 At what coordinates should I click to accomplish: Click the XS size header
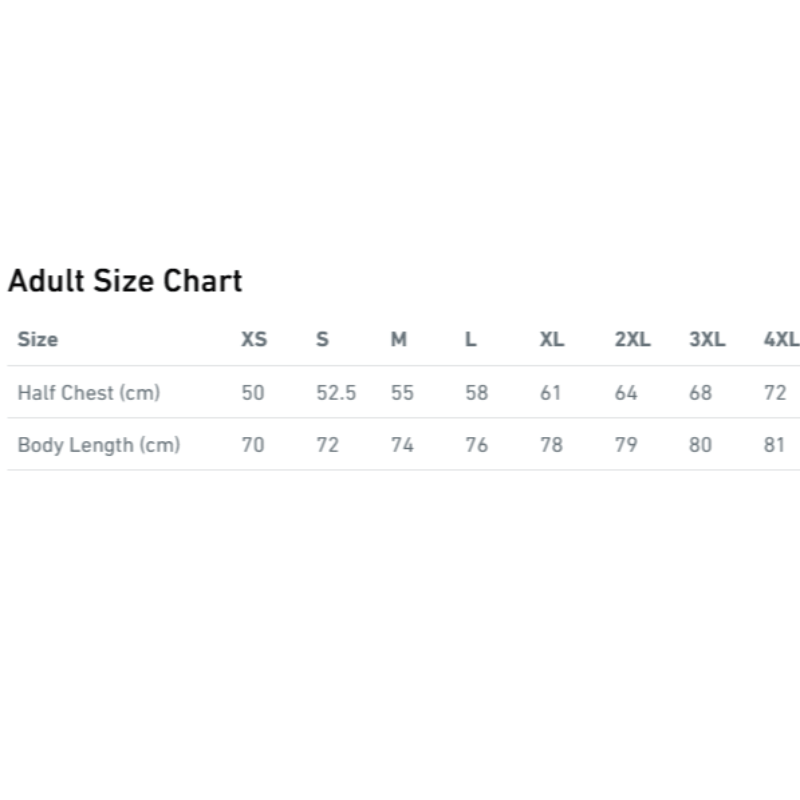[x=254, y=339]
